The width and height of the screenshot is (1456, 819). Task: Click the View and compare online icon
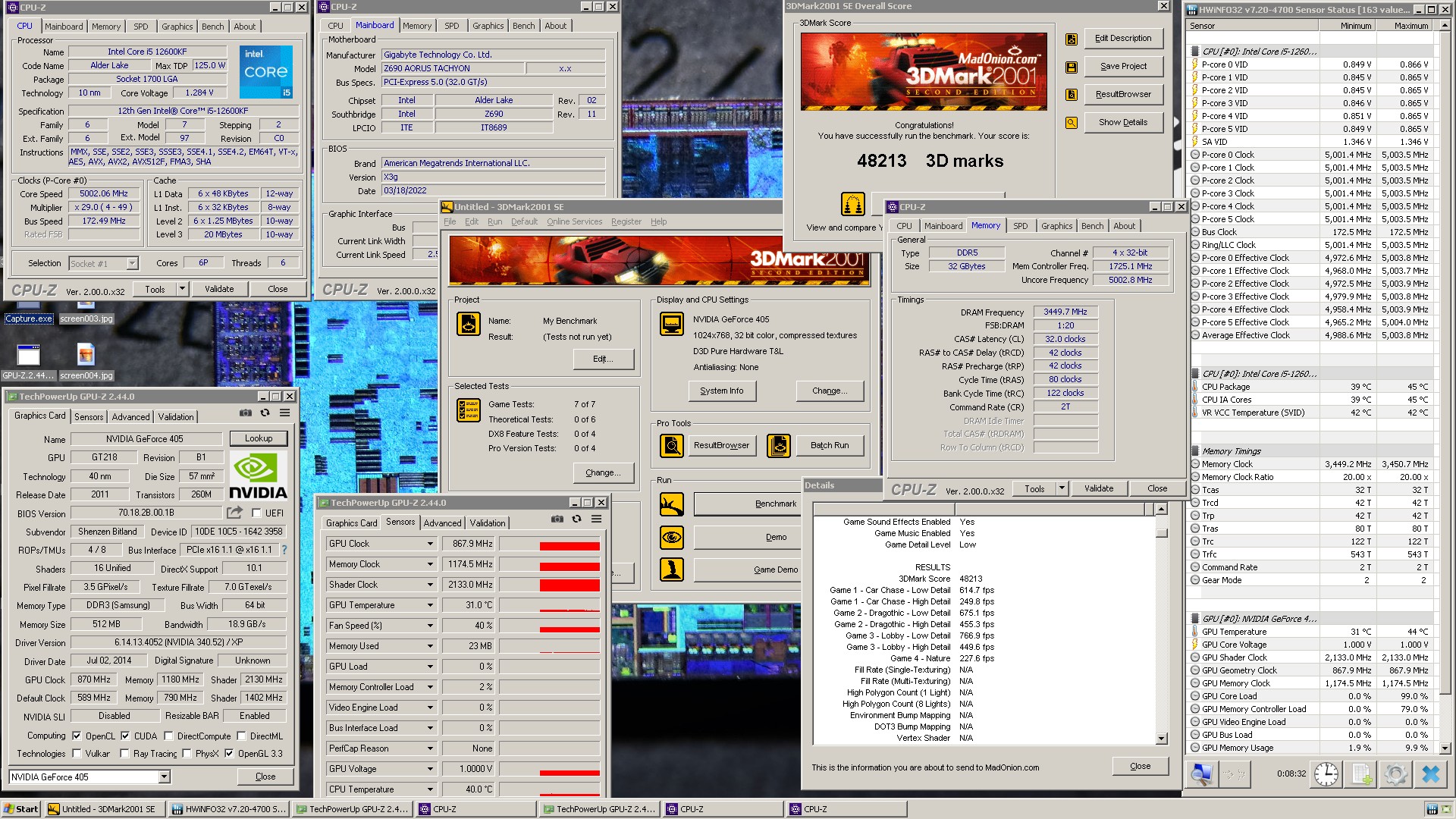pos(853,204)
